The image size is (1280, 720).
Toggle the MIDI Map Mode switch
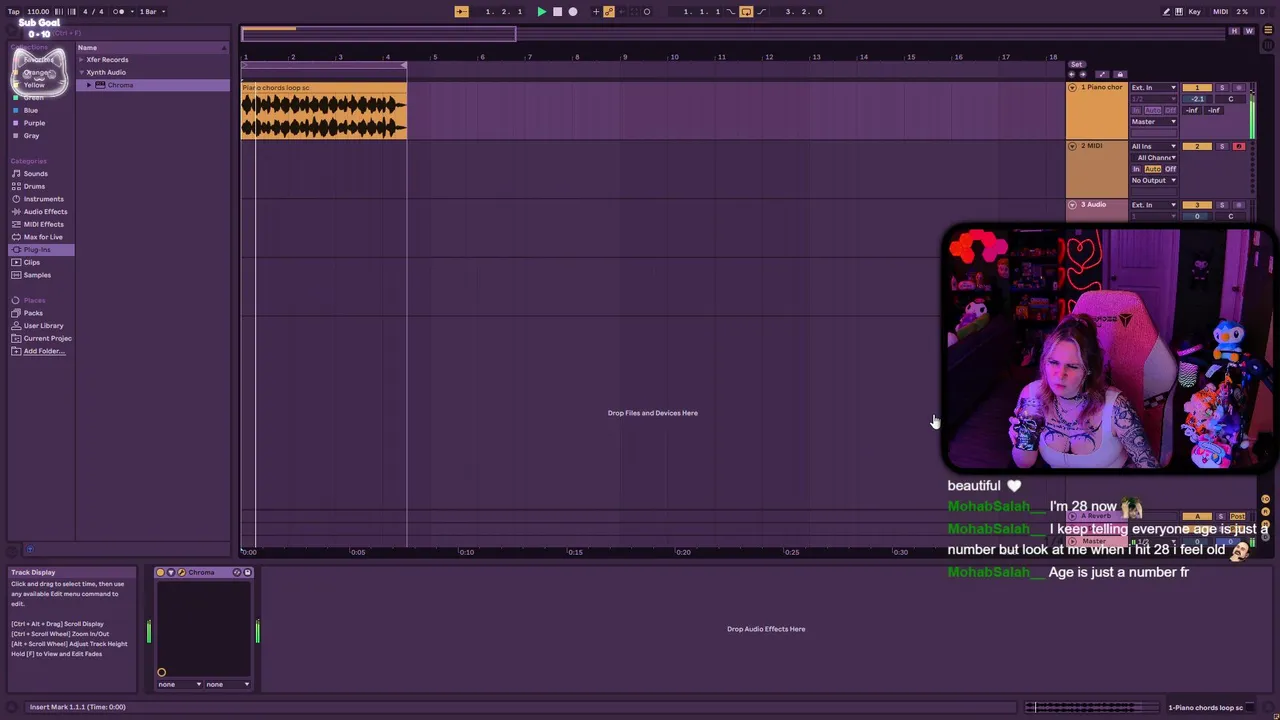pos(1220,11)
